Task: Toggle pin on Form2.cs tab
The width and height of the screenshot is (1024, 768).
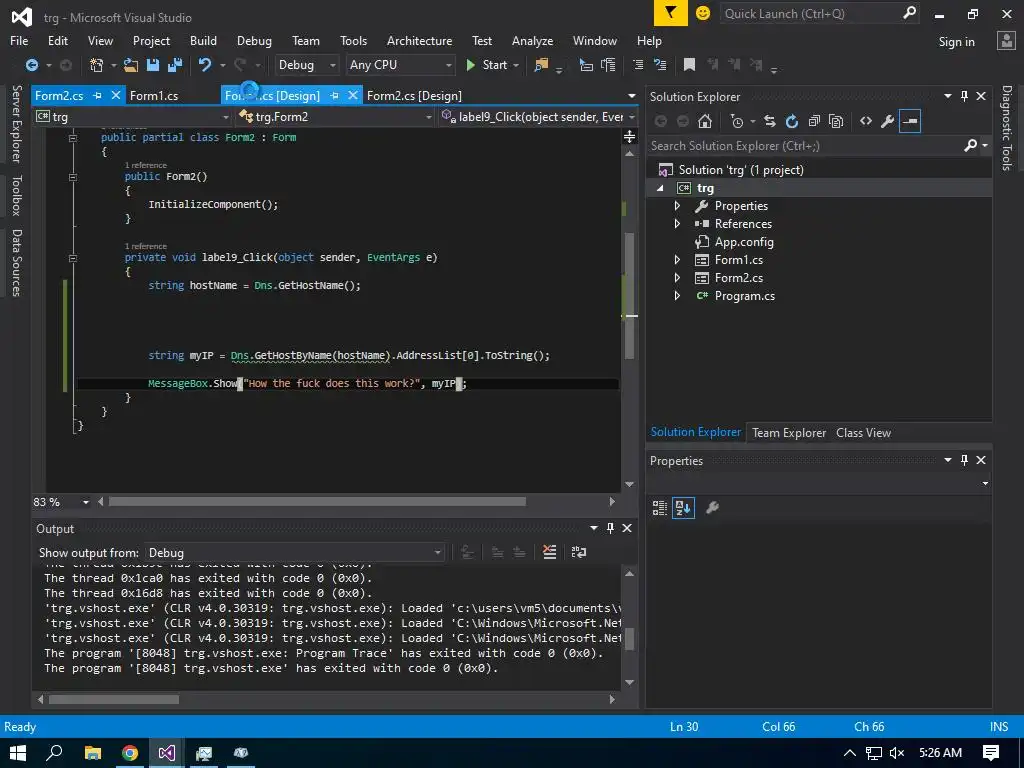Action: point(97,95)
